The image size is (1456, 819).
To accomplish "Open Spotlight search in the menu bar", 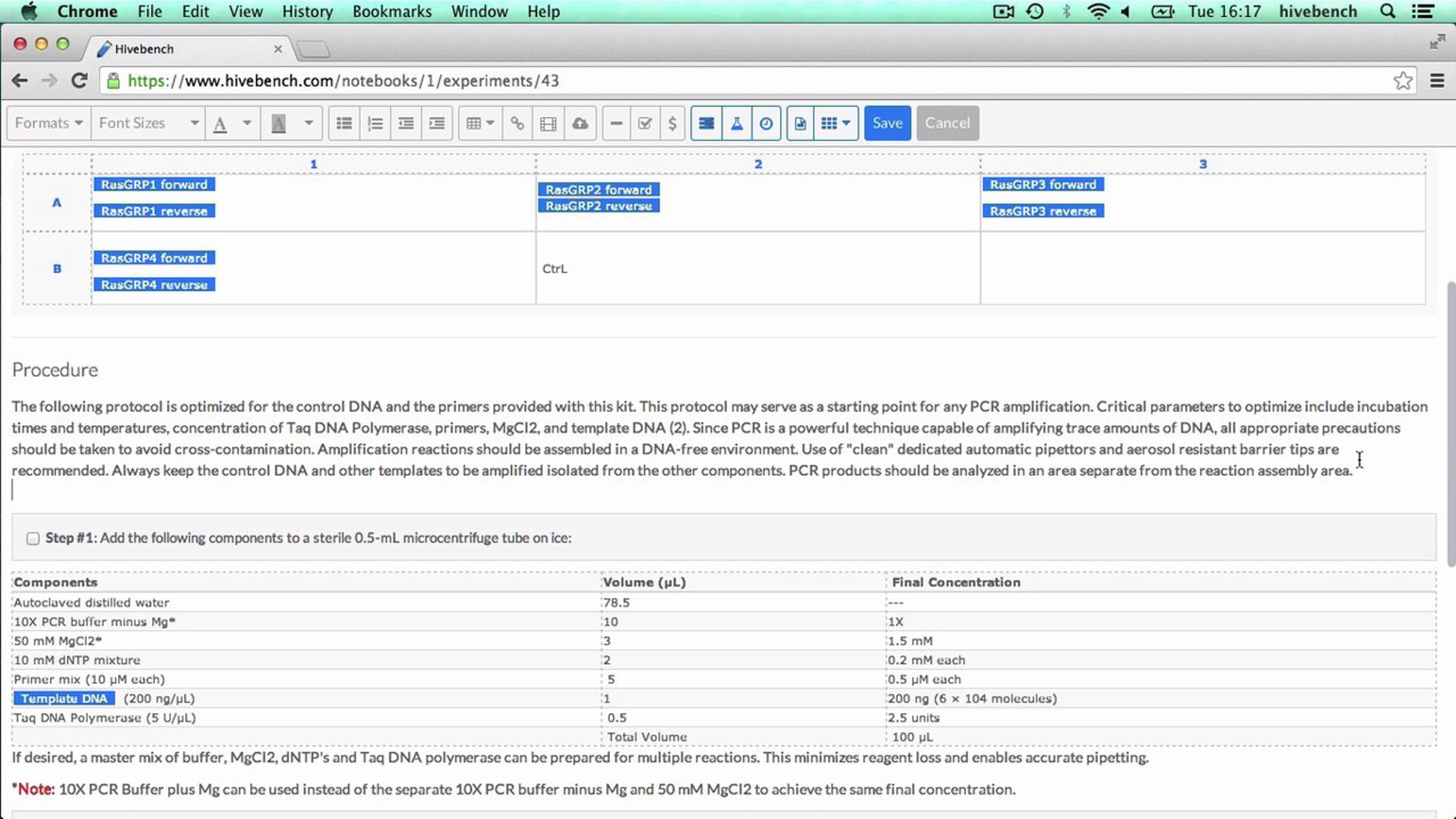I will [x=1387, y=12].
